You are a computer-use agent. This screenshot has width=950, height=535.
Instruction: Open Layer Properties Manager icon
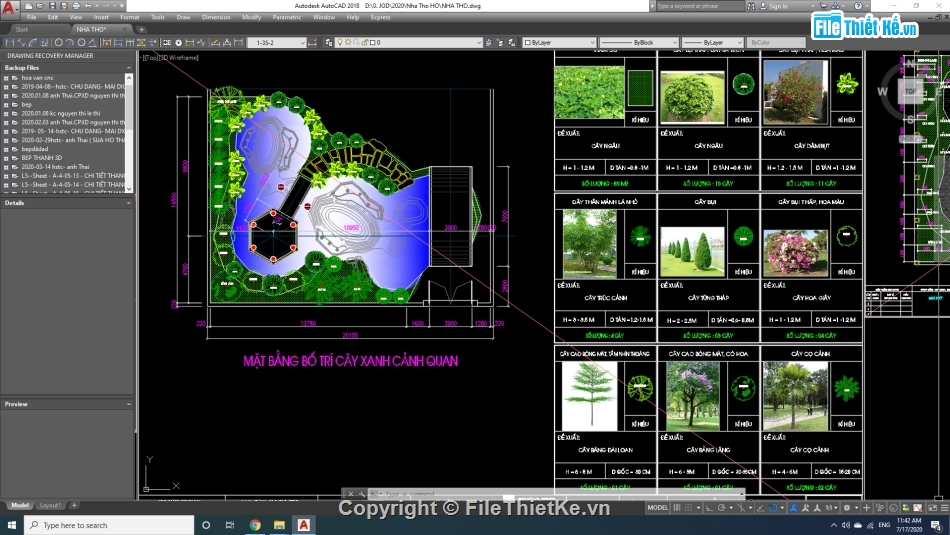pos(330,42)
